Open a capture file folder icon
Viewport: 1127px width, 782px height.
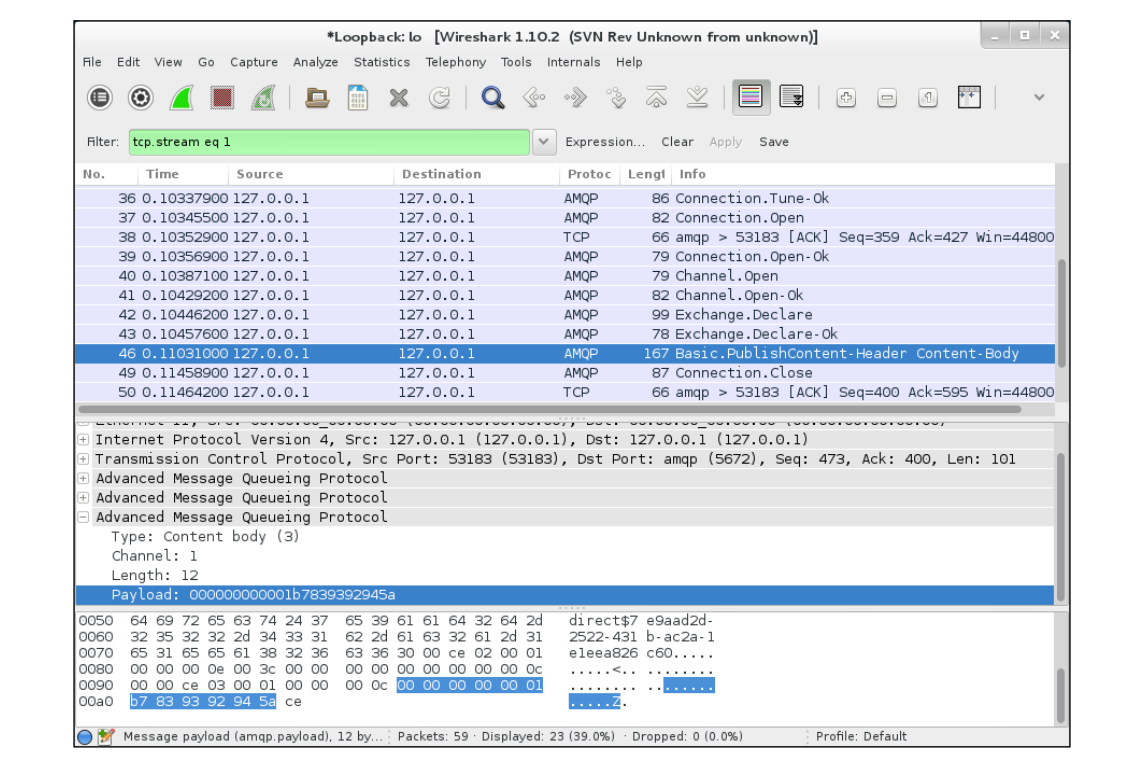[317, 97]
